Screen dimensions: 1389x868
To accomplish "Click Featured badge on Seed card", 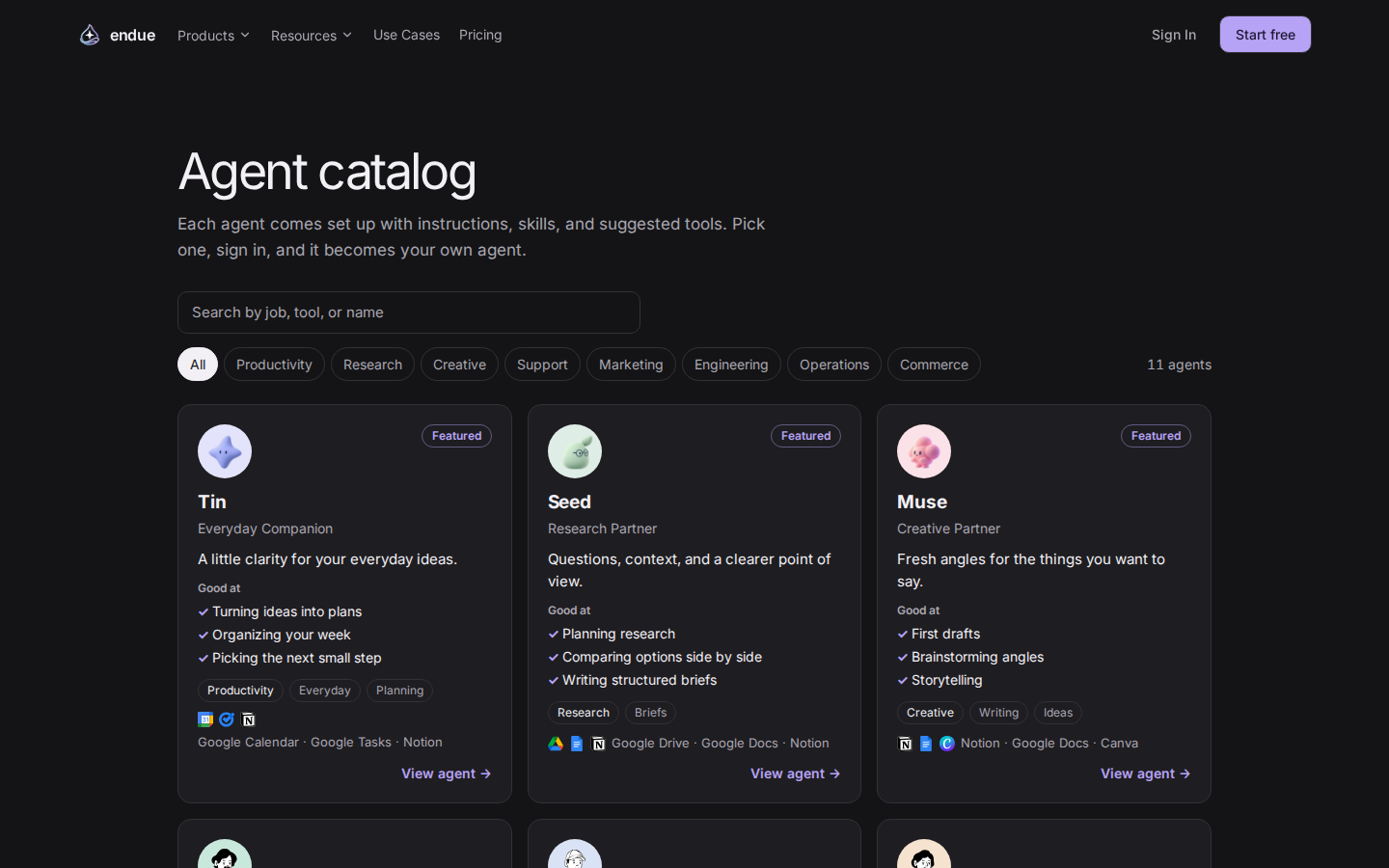I will [805, 436].
